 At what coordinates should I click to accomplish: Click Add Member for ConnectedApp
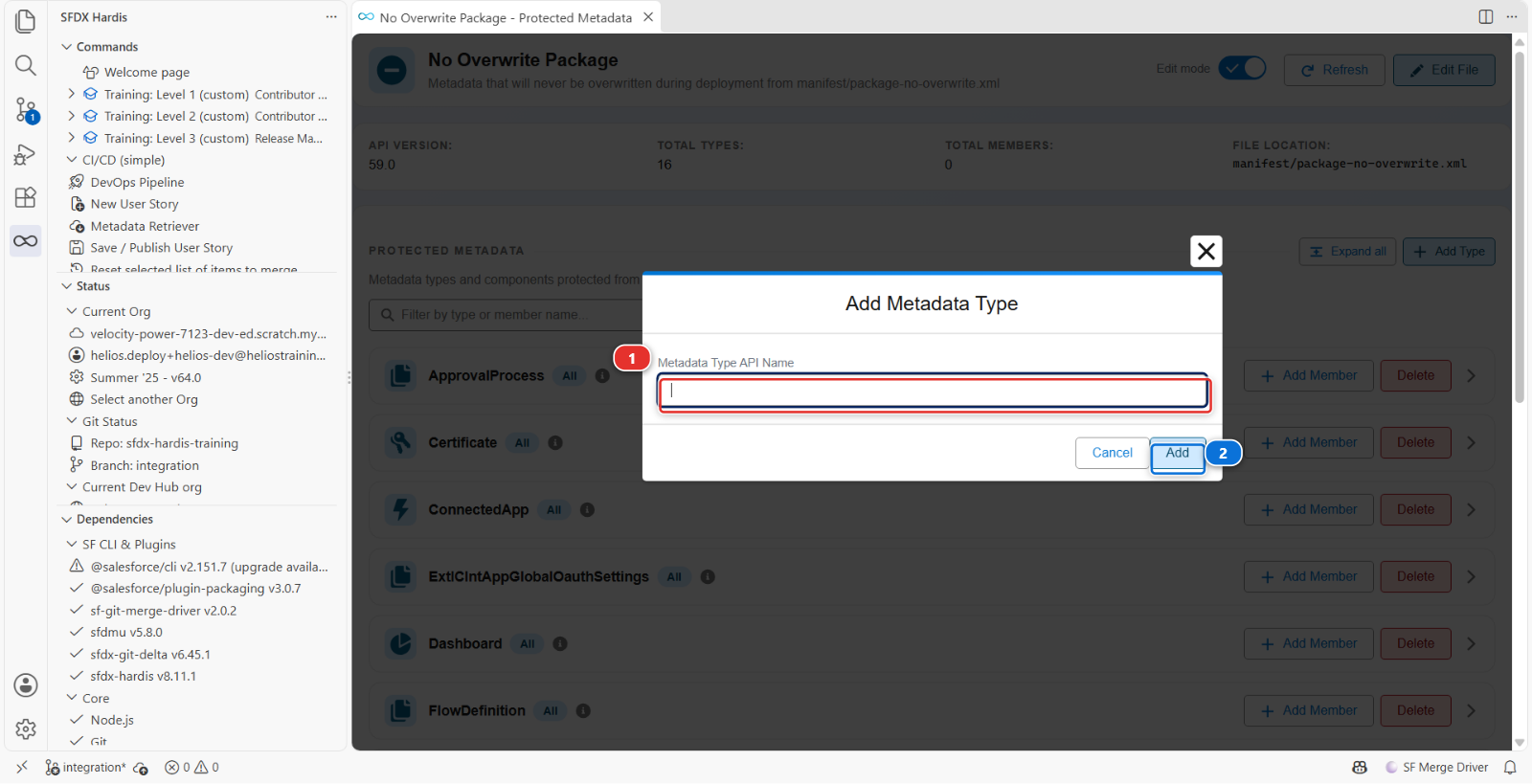[1309, 510]
